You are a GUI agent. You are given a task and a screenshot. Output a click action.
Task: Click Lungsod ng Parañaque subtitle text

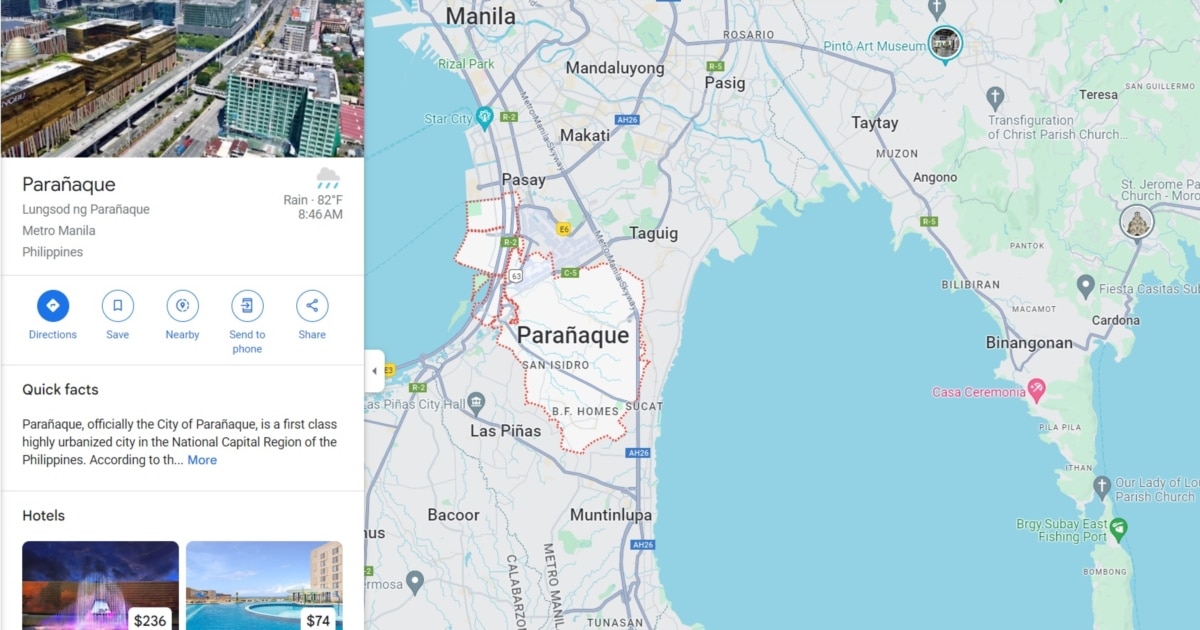[x=86, y=209]
